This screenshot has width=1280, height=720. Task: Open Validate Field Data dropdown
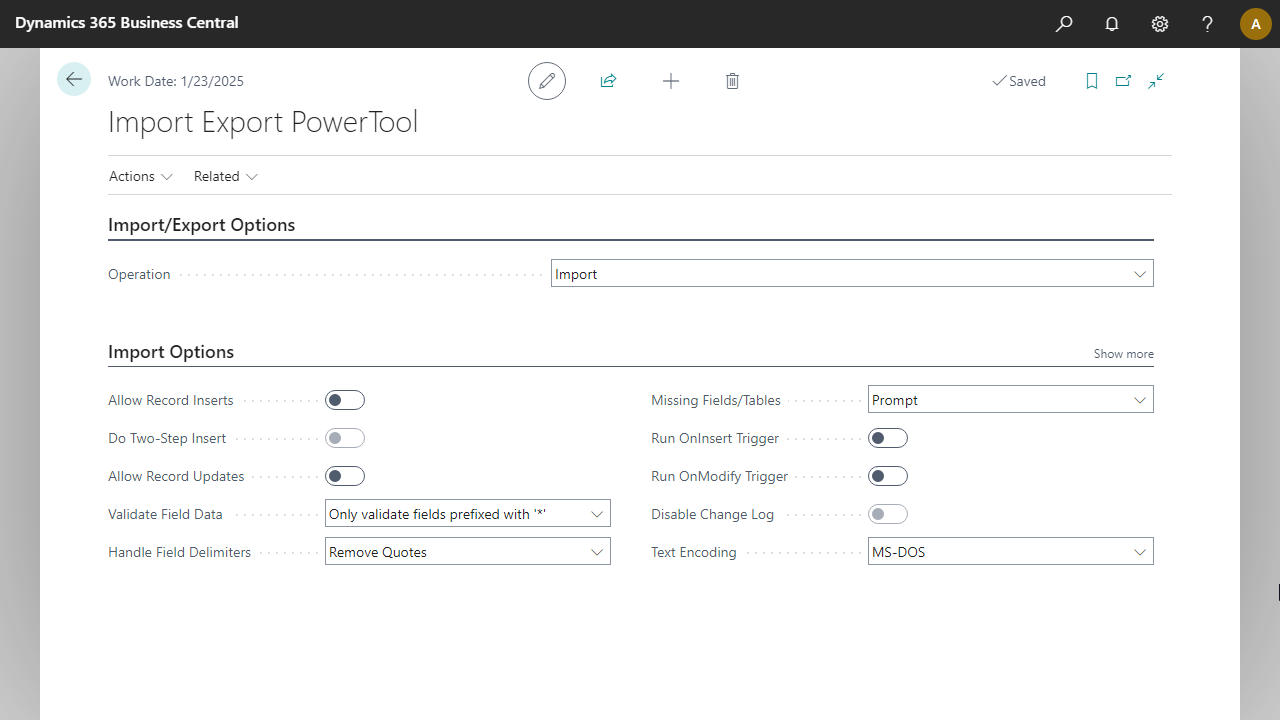pos(468,514)
